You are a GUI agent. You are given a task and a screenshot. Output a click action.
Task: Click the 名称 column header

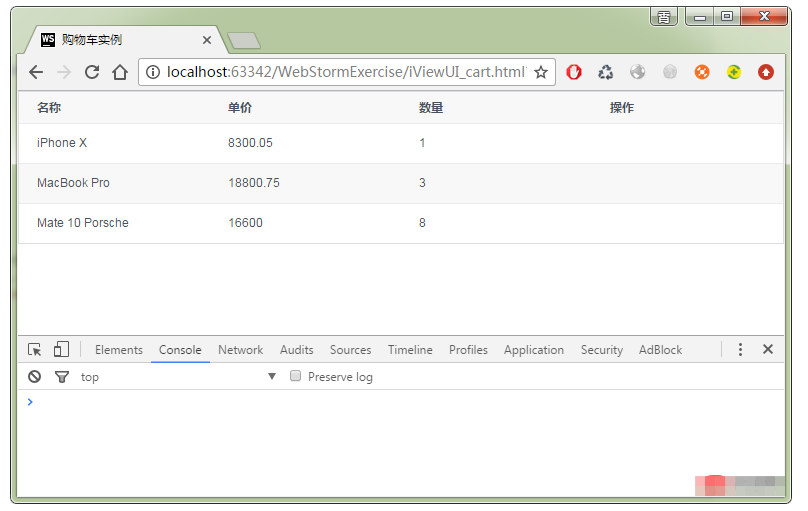coord(49,108)
